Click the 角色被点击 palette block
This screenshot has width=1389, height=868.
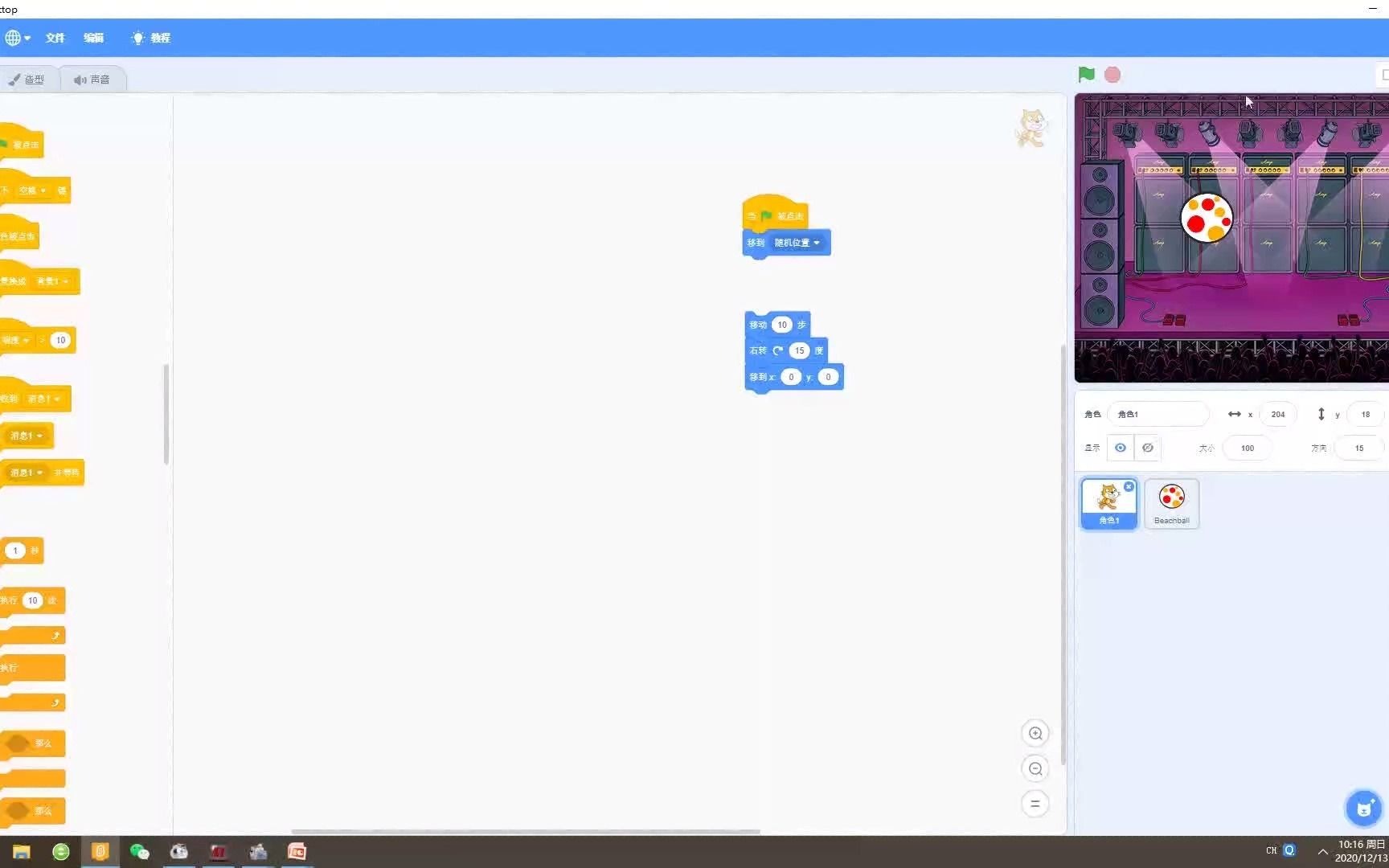click(18, 234)
